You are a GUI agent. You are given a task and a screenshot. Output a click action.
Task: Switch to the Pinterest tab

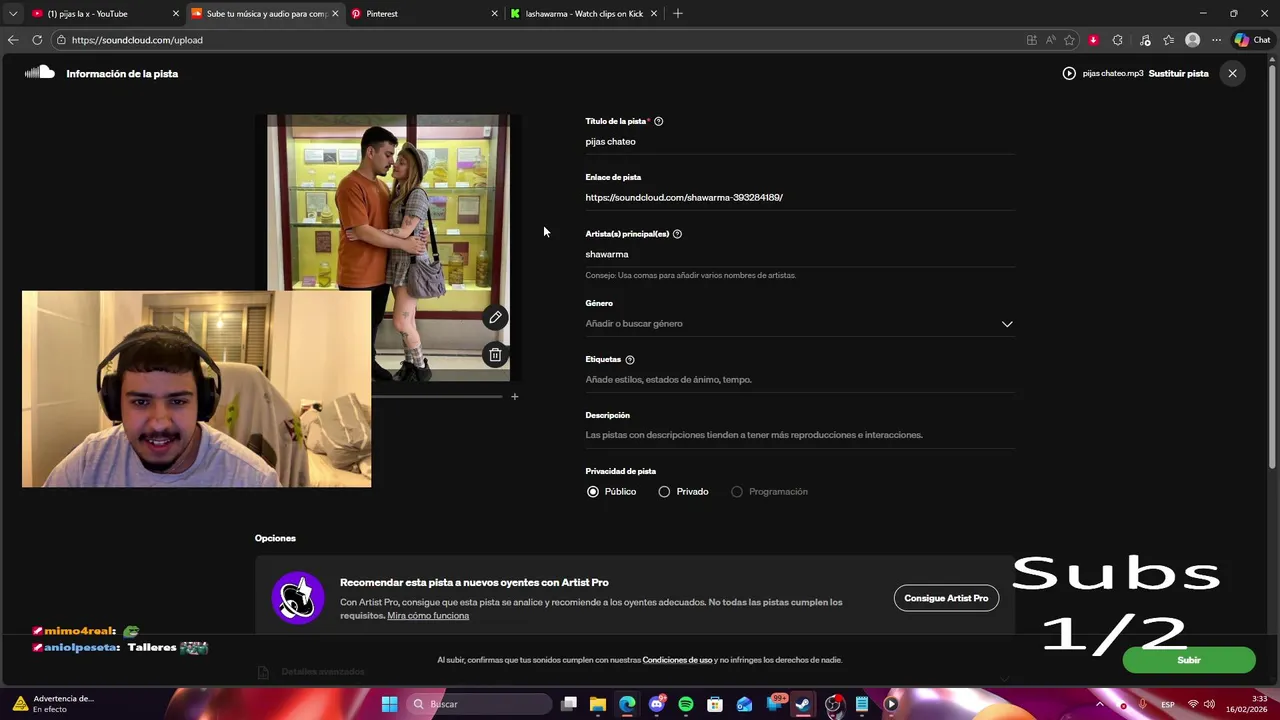click(425, 14)
